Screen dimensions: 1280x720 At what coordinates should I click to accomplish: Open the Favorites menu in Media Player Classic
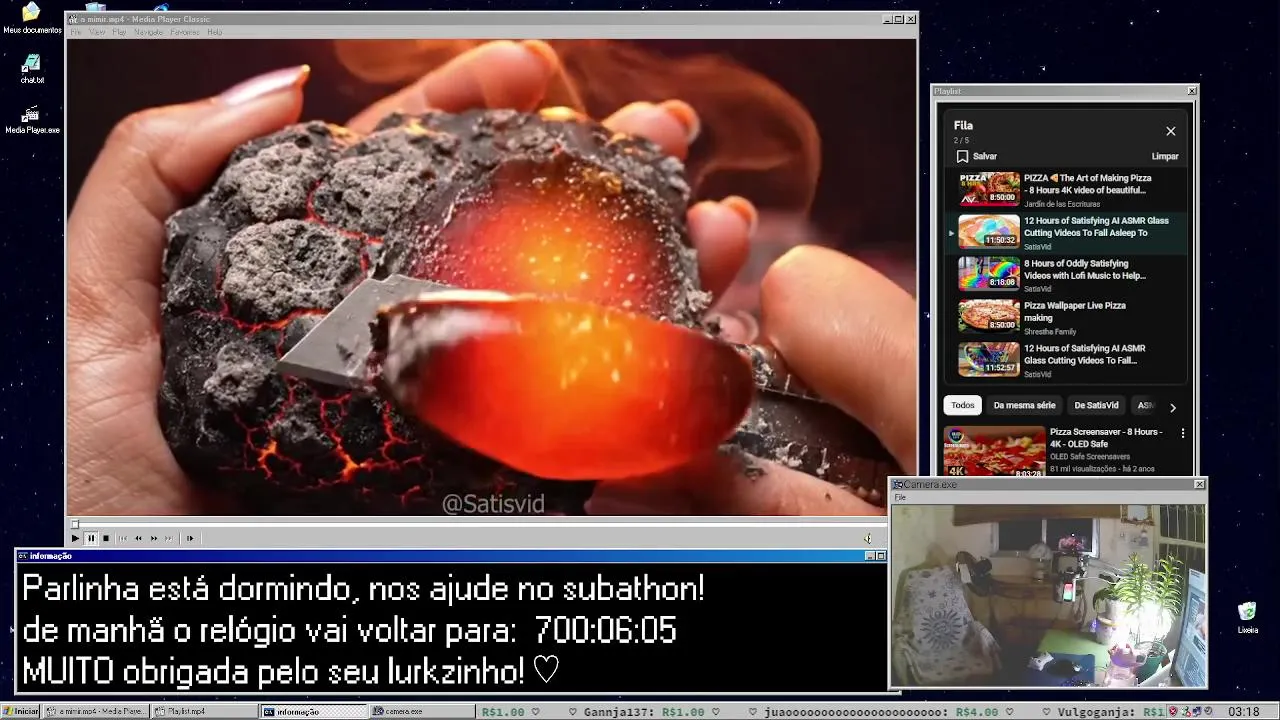click(185, 32)
